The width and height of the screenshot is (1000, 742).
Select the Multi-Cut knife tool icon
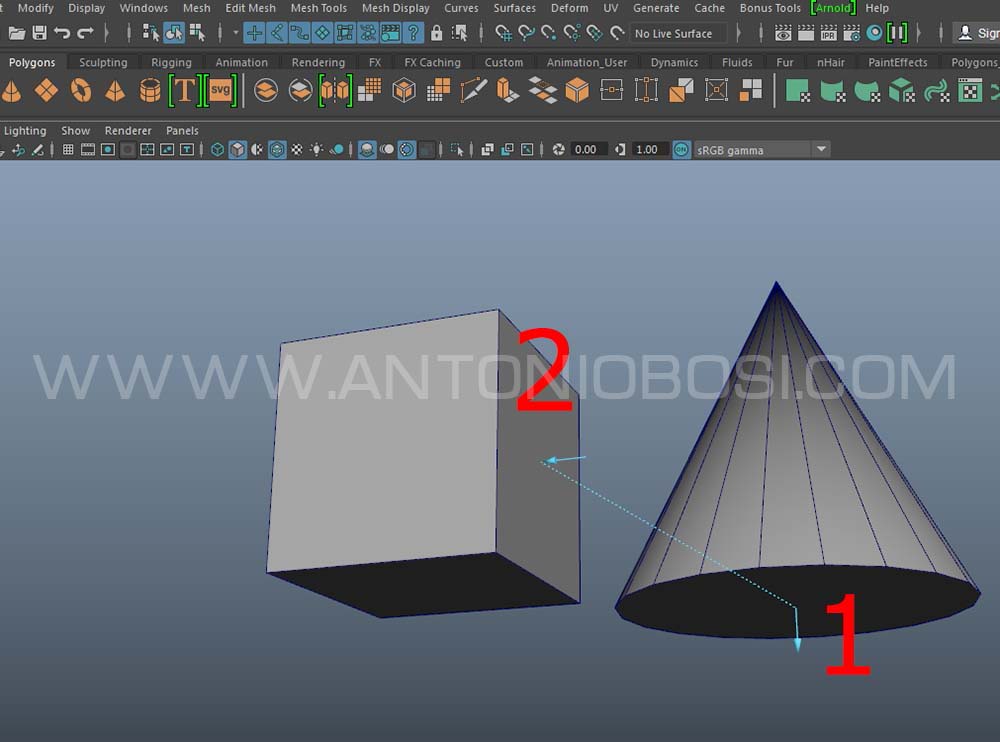(473, 90)
